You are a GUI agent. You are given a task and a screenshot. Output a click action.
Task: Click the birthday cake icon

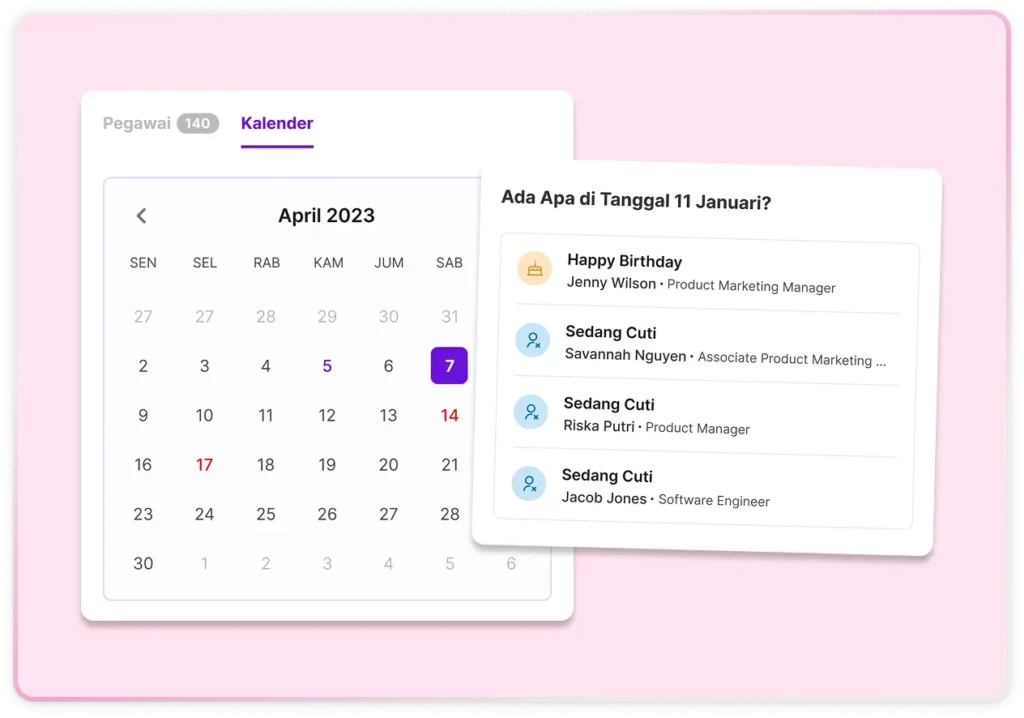(534, 268)
